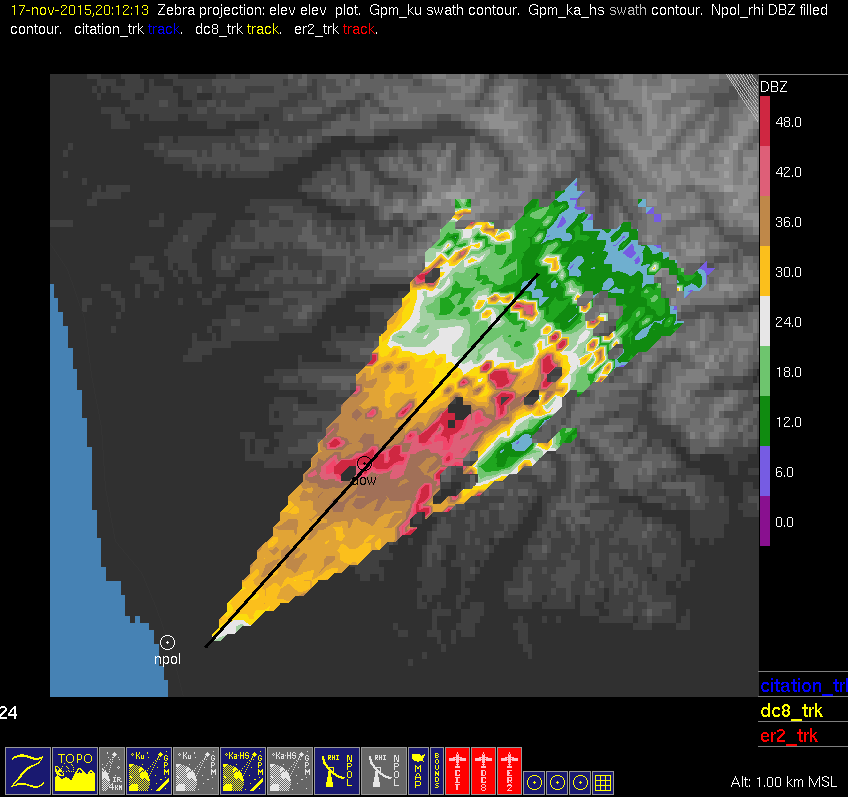Screen dimensions: 848x797
Task: Click the yellow 30.0 DBZ color bar segment
Action: (x=765, y=271)
